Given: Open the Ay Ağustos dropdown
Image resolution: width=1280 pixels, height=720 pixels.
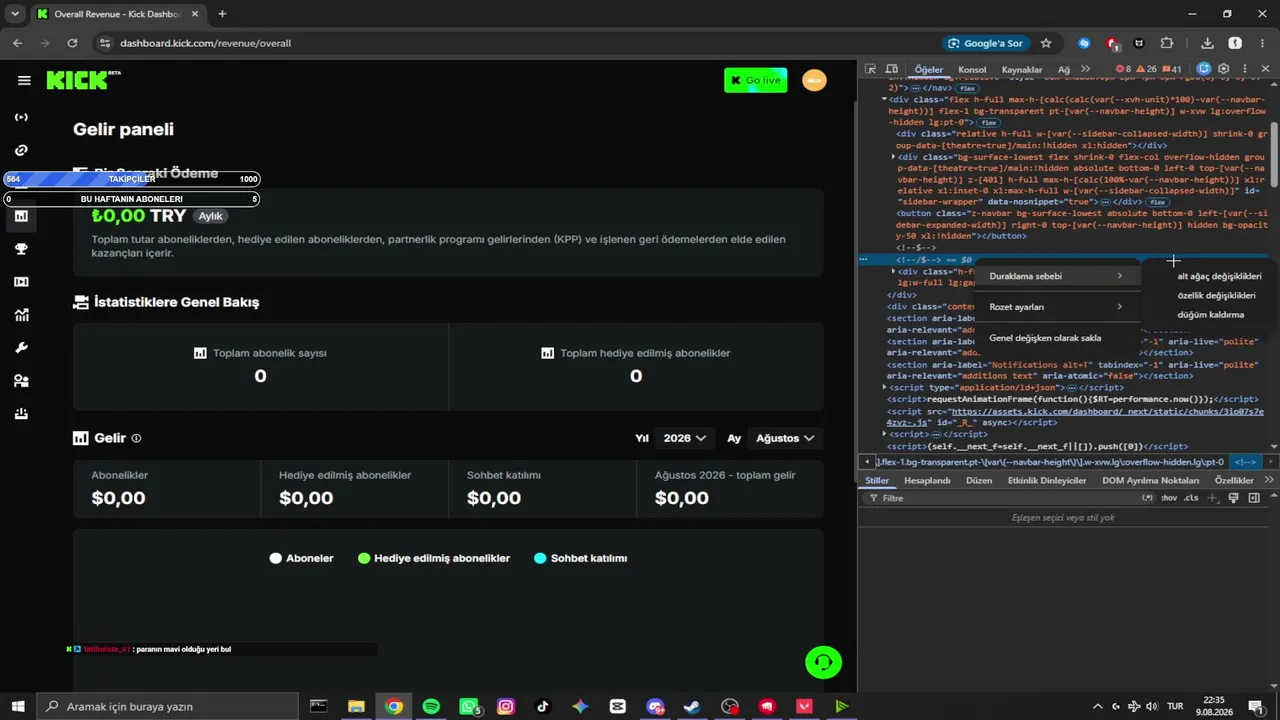Looking at the screenshot, I should (784, 438).
